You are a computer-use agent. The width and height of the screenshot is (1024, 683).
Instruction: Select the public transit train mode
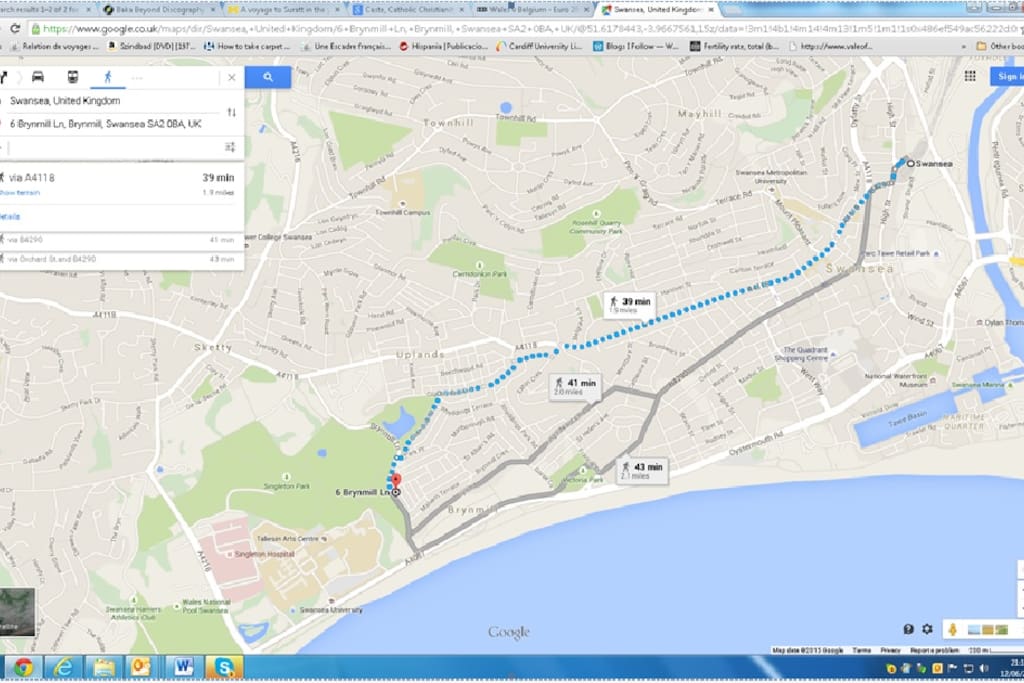(72, 77)
